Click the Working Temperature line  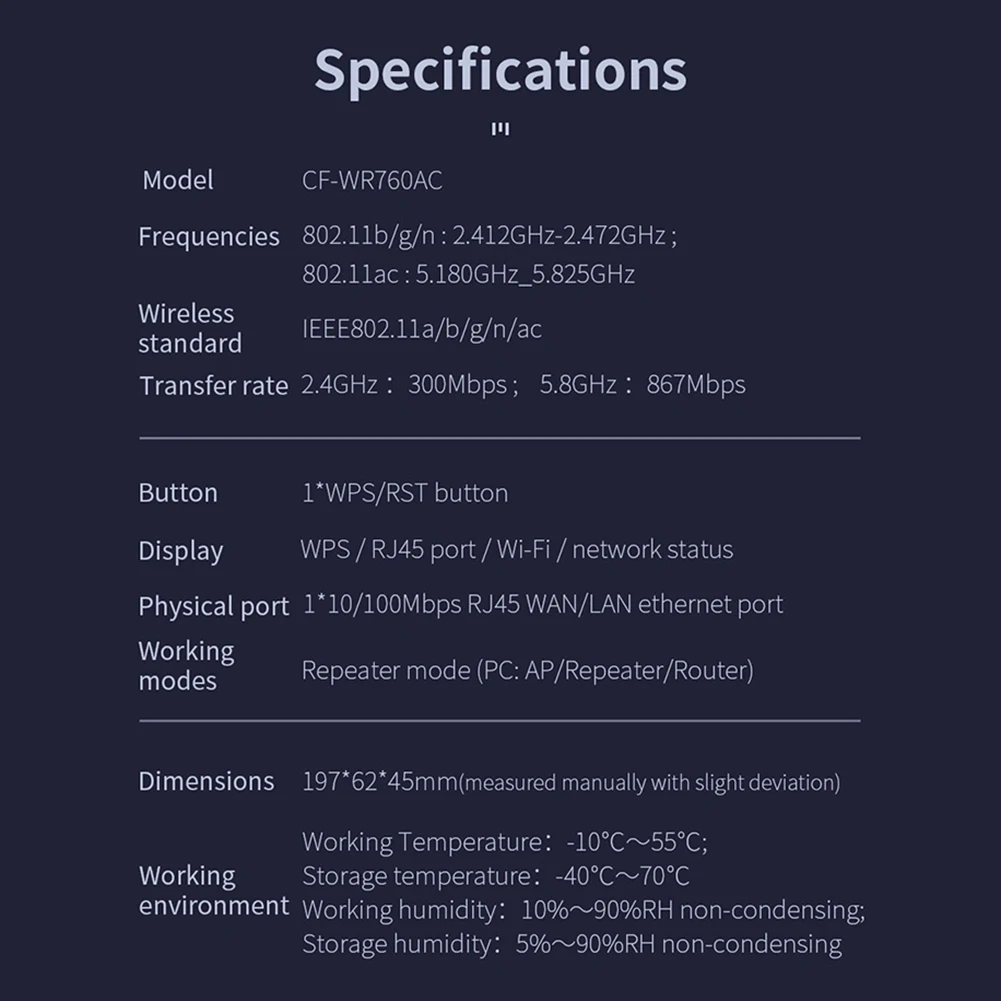pyautogui.click(x=504, y=842)
